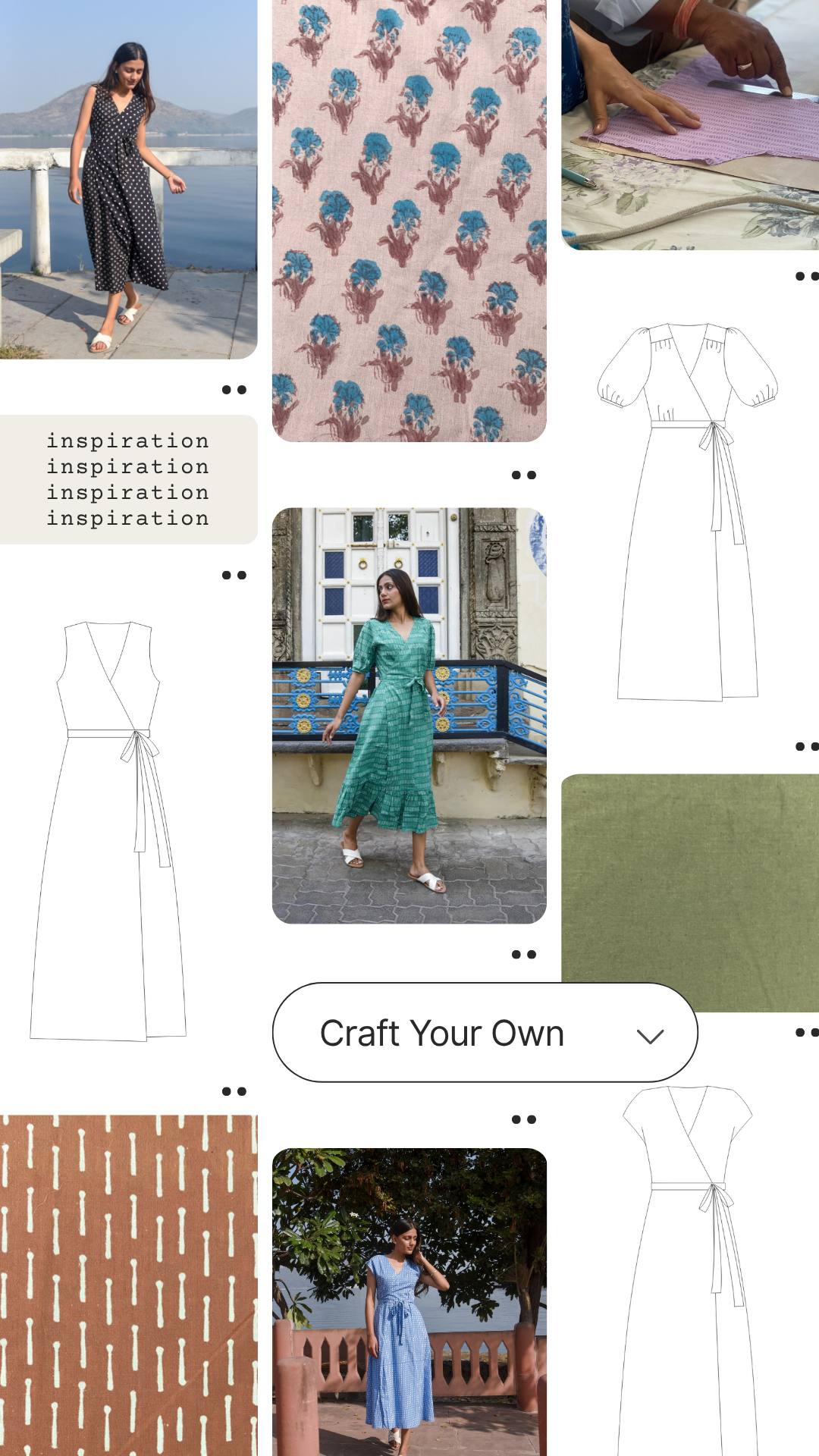Open options dots under puff sleeve sketch
This screenshot has height=1456, width=819.
click(806, 747)
